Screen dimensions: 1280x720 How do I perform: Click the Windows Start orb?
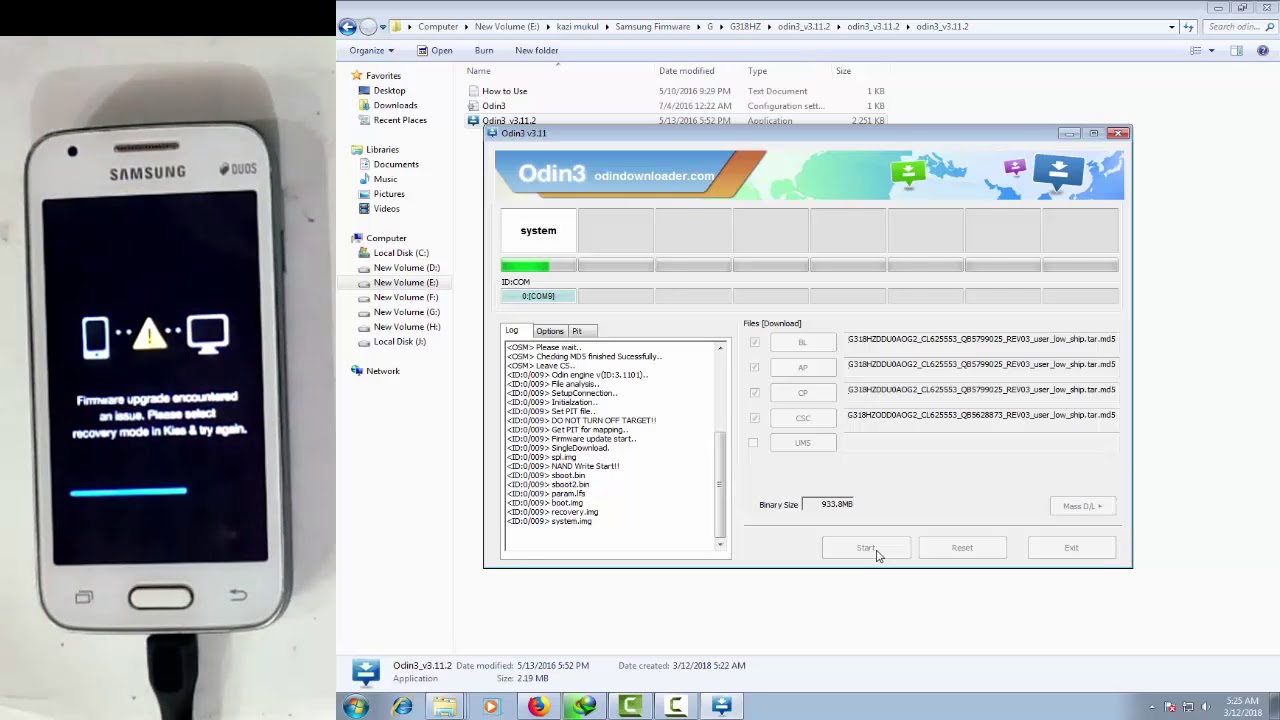pos(355,707)
